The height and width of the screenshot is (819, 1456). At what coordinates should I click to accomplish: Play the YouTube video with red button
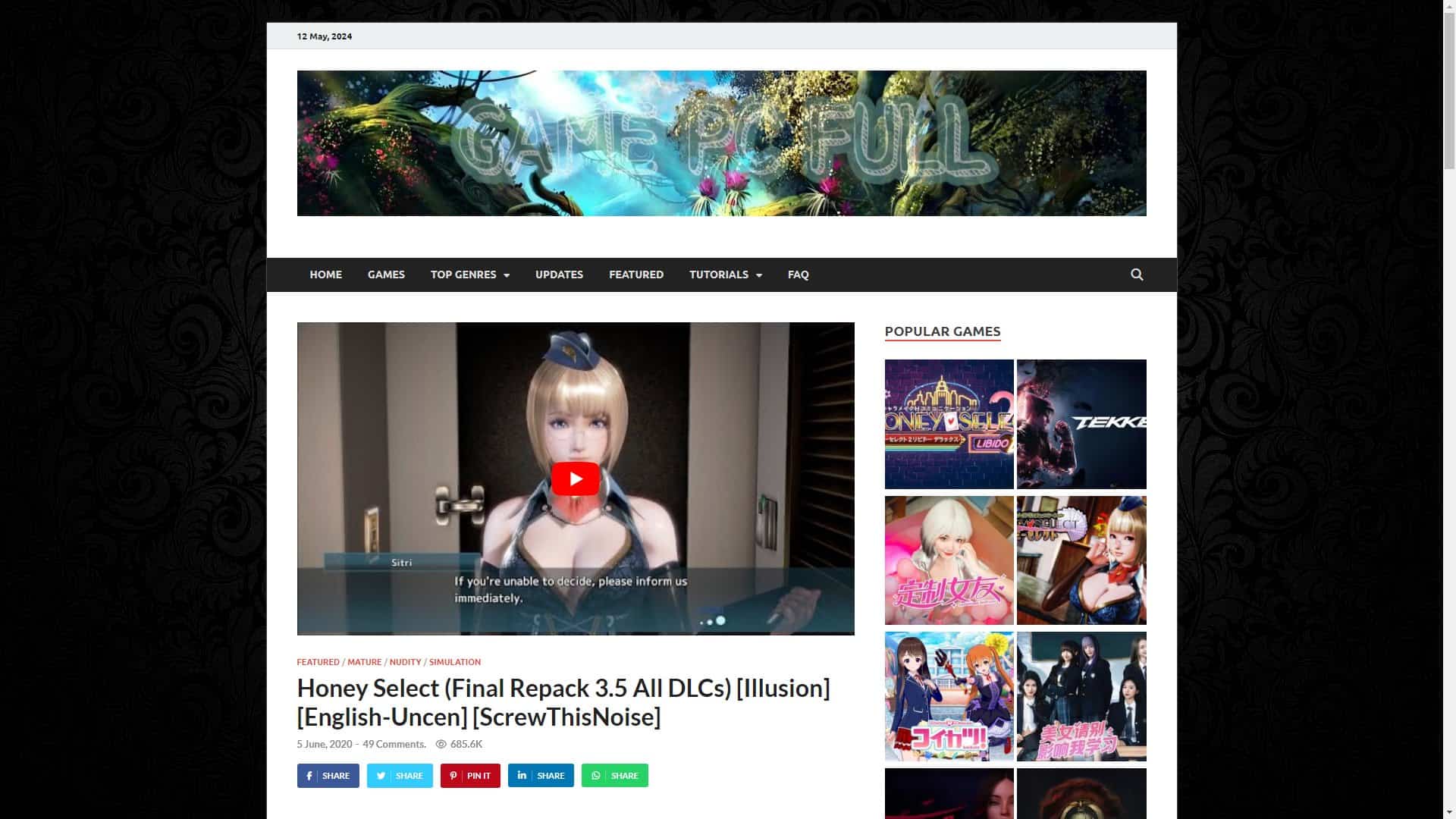click(575, 479)
